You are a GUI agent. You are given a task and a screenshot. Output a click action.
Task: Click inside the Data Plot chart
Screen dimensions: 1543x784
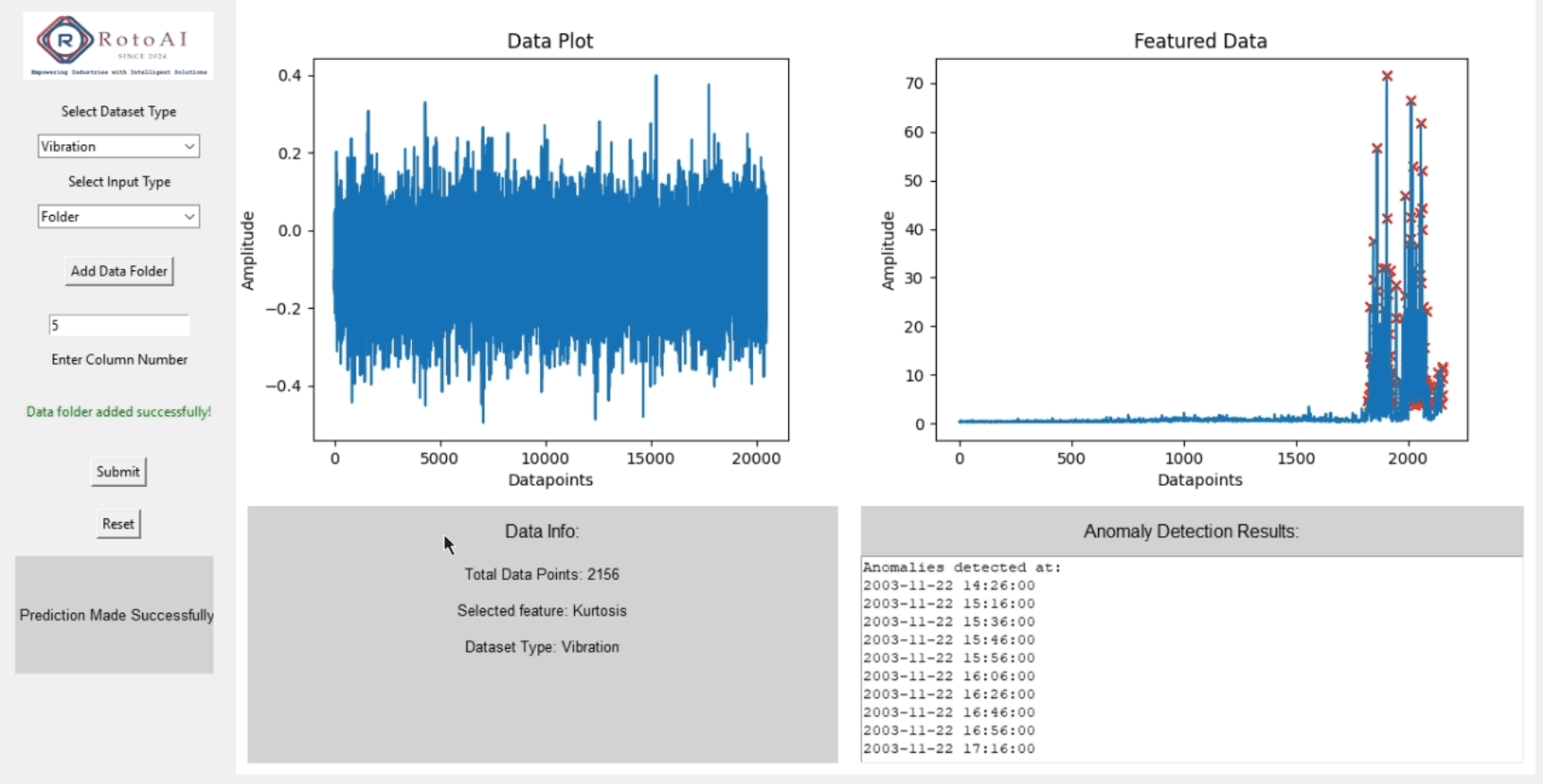[550, 250]
